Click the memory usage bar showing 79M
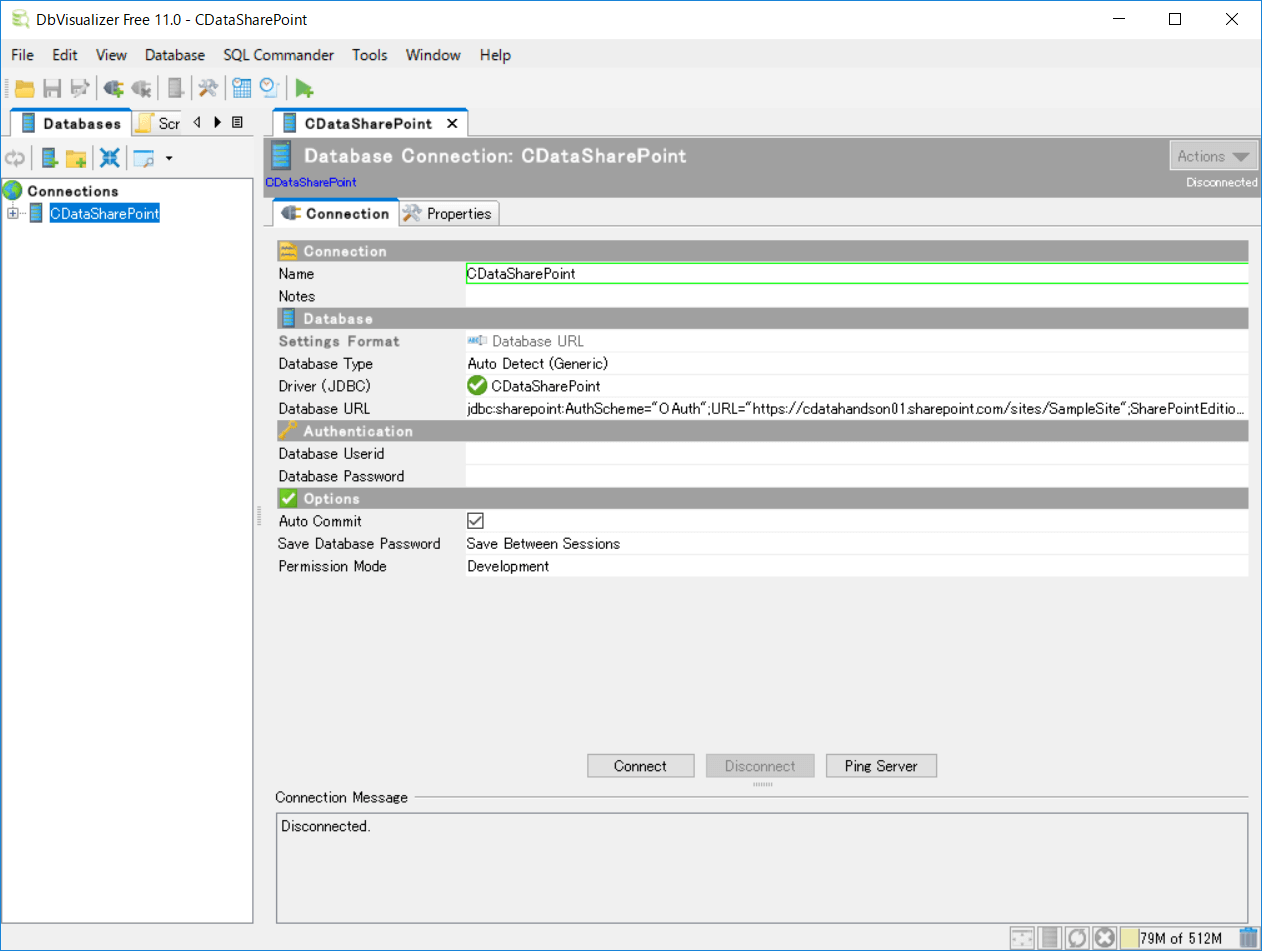The width and height of the screenshot is (1262, 951). pyautogui.click(x=1180, y=938)
